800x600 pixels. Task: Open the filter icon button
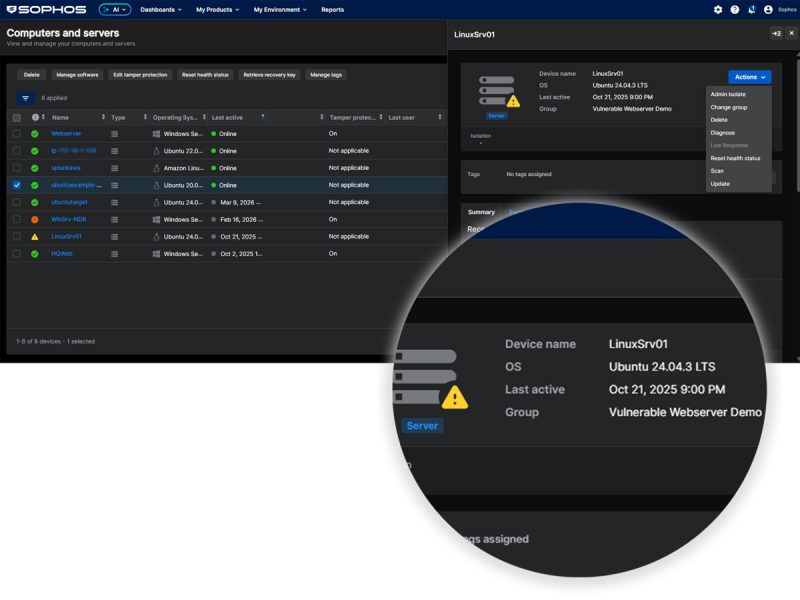(x=26, y=98)
